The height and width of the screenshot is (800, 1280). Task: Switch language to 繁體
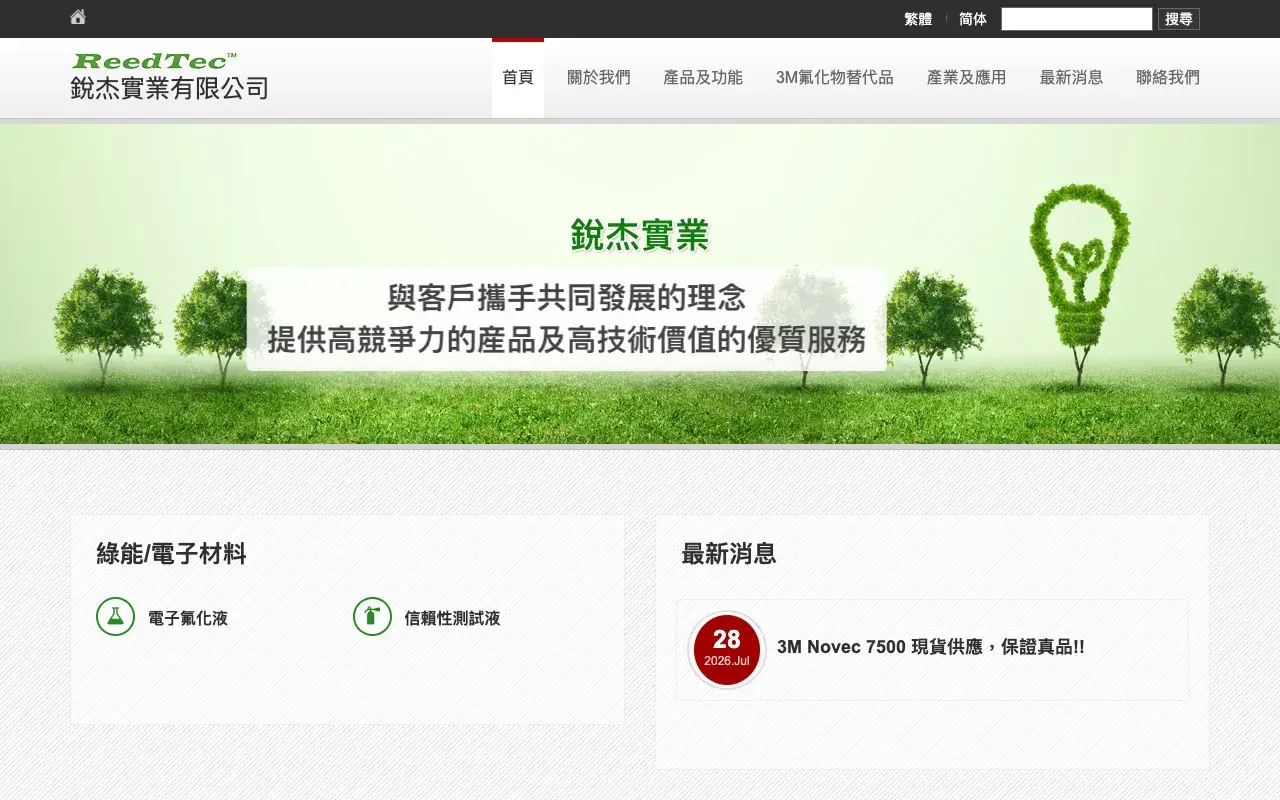tap(918, 19)
